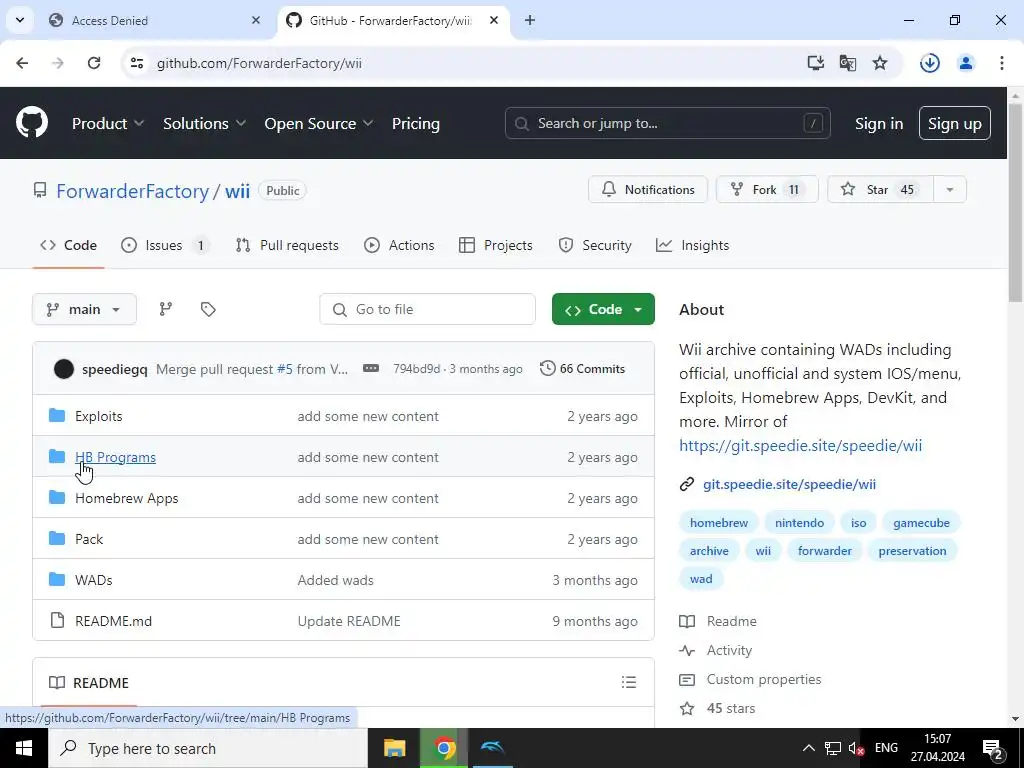Viewport: 1024px width, 768px height.
Task: Open the HB Programs folder link
Action: [x=116, y=457]
